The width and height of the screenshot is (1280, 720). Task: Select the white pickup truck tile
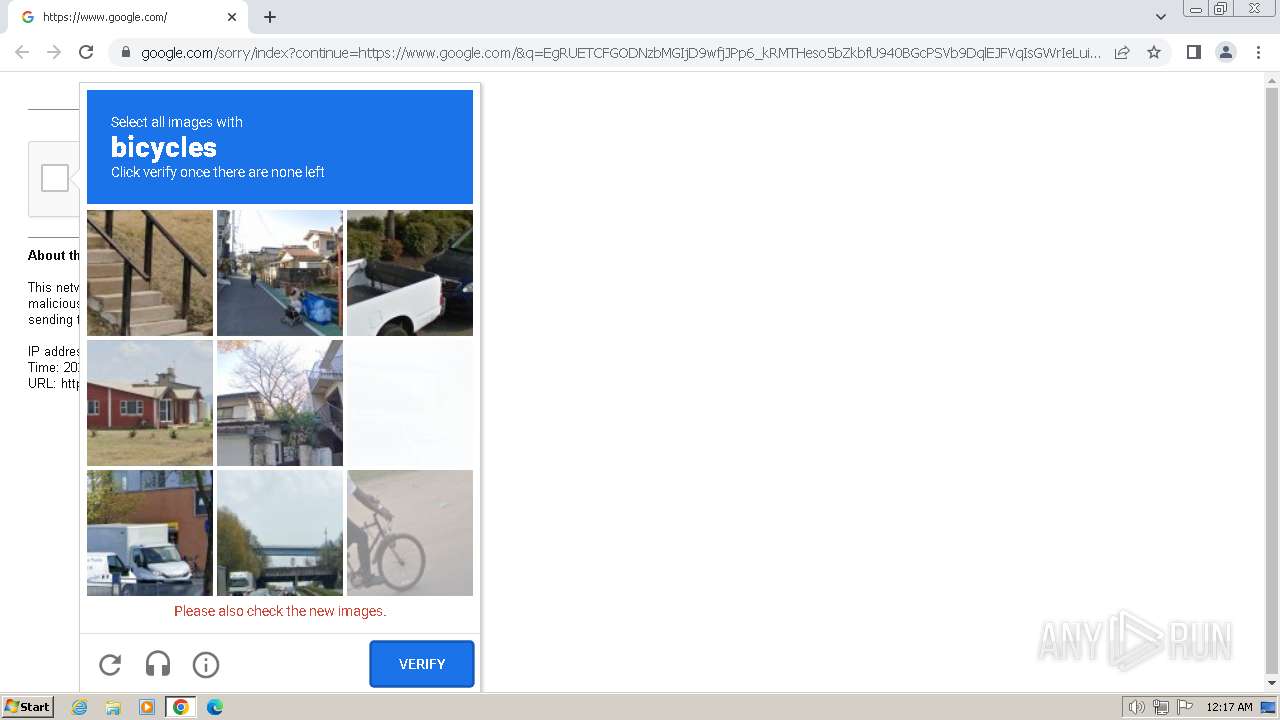click(410, 273)
